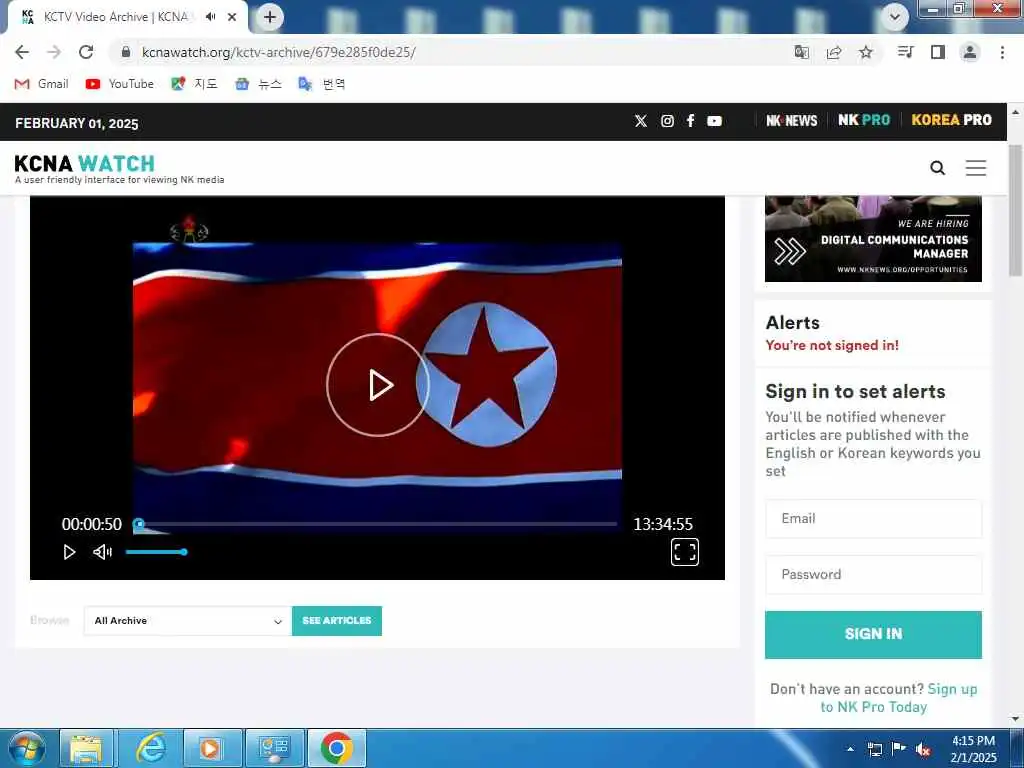
Task: Launch Internet Explorer from taskbar
Action: 150,748
